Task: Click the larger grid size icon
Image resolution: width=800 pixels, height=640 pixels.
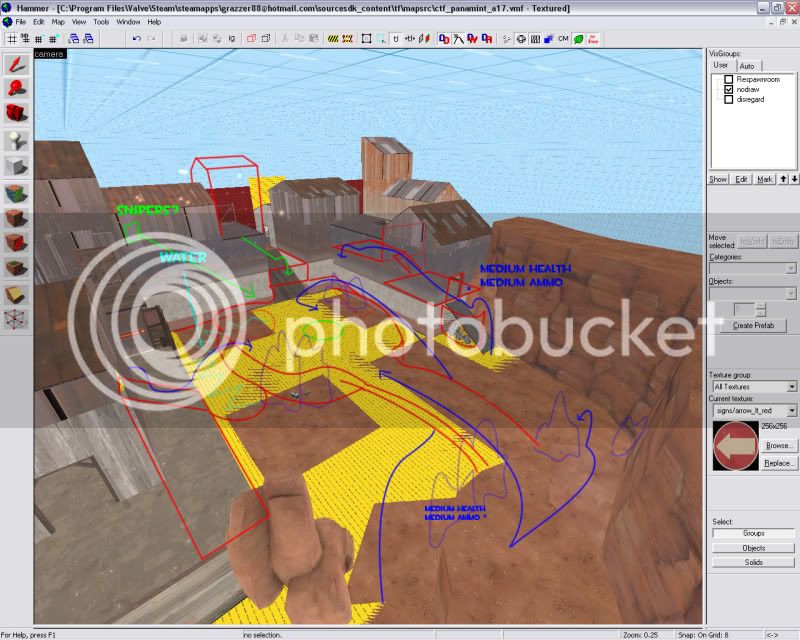Action: [x=53, y=39]
